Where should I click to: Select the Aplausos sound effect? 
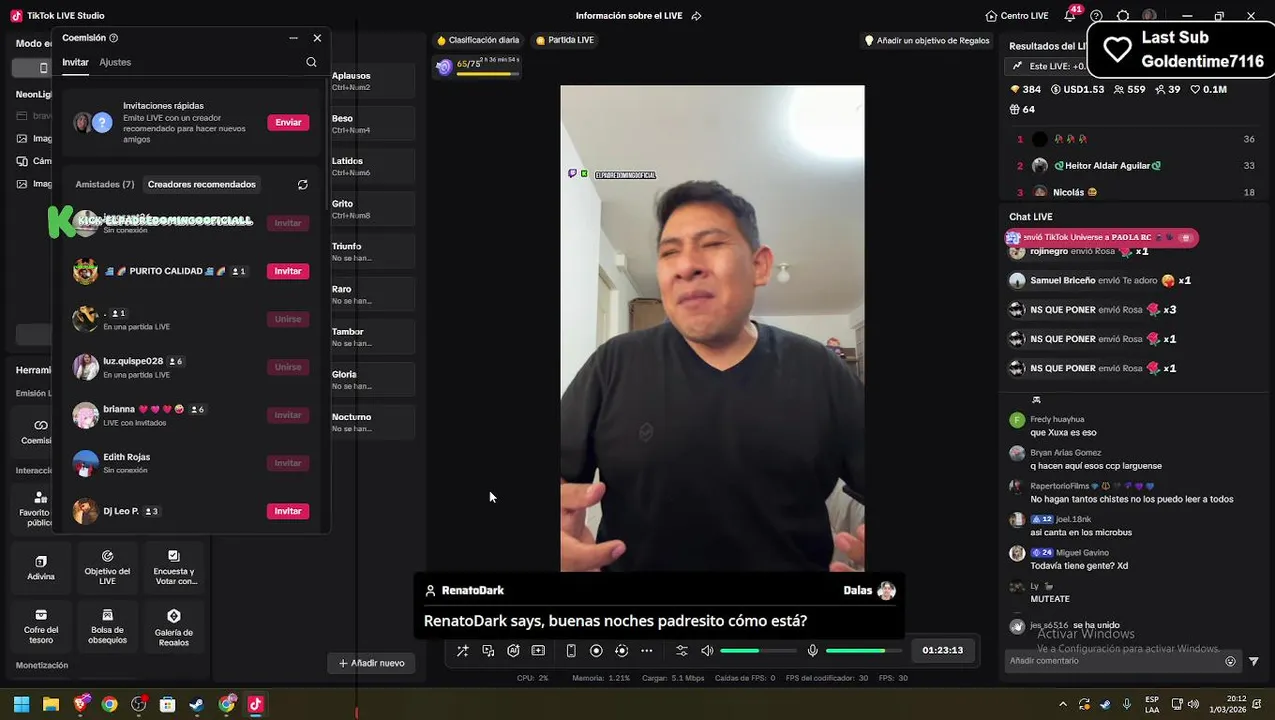(372, 81)
